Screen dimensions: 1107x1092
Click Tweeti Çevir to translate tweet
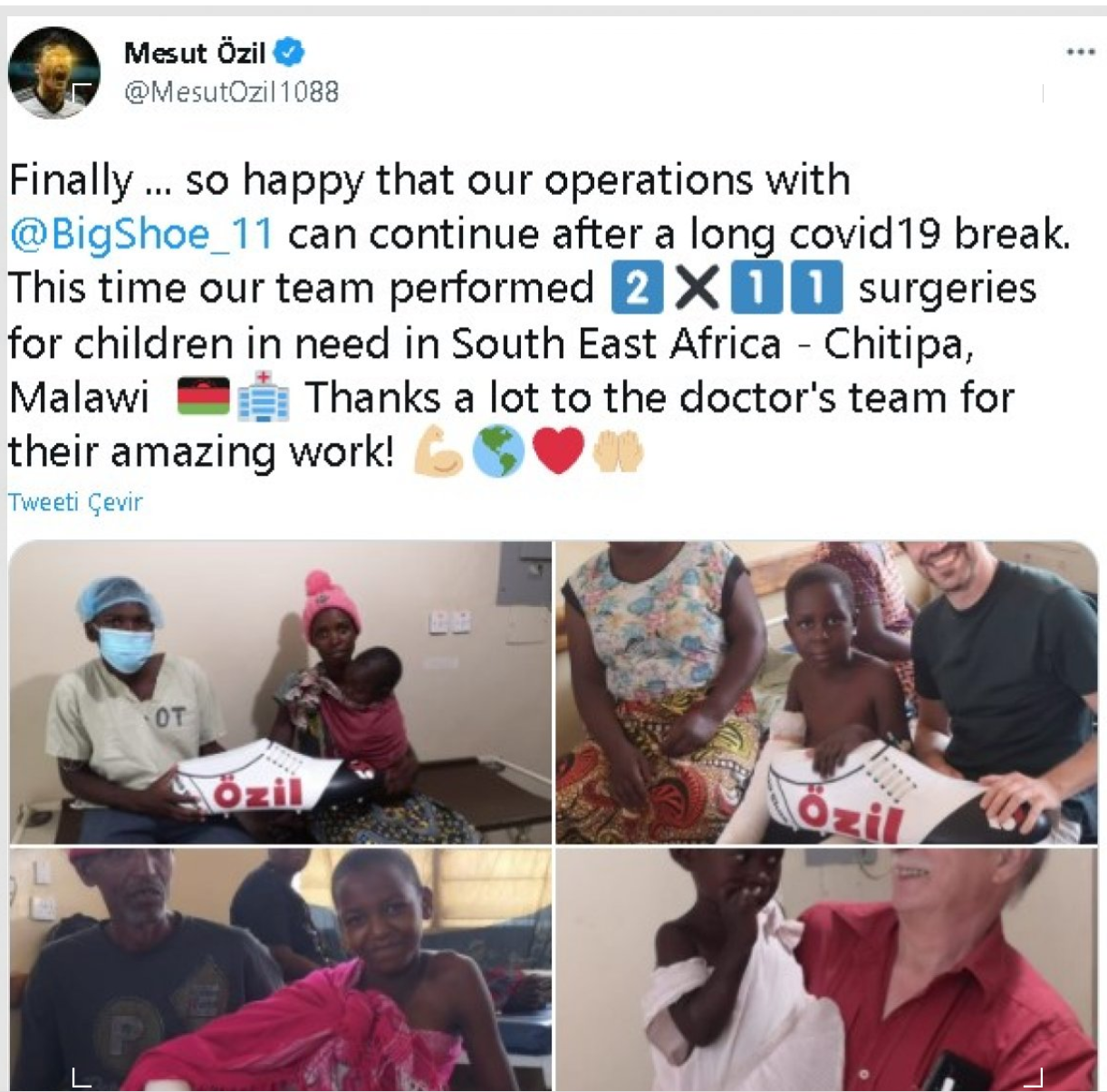click(75, 501)
